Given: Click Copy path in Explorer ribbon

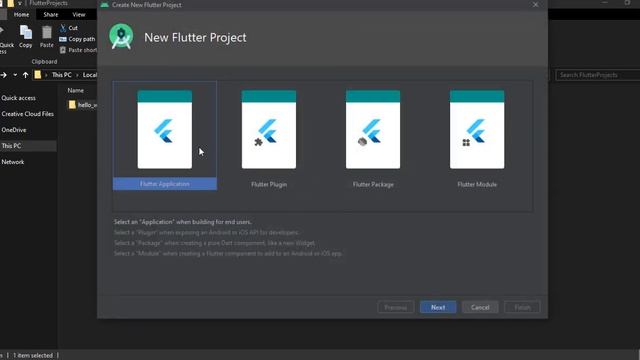Looking at the screenshot, I should point(77,39).
